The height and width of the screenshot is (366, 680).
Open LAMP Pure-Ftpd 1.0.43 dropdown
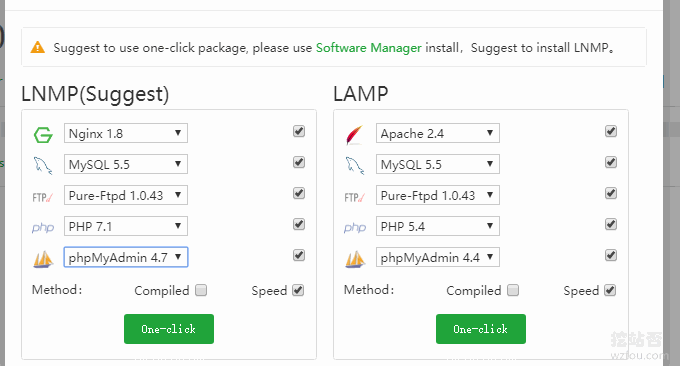click(438, 195)
